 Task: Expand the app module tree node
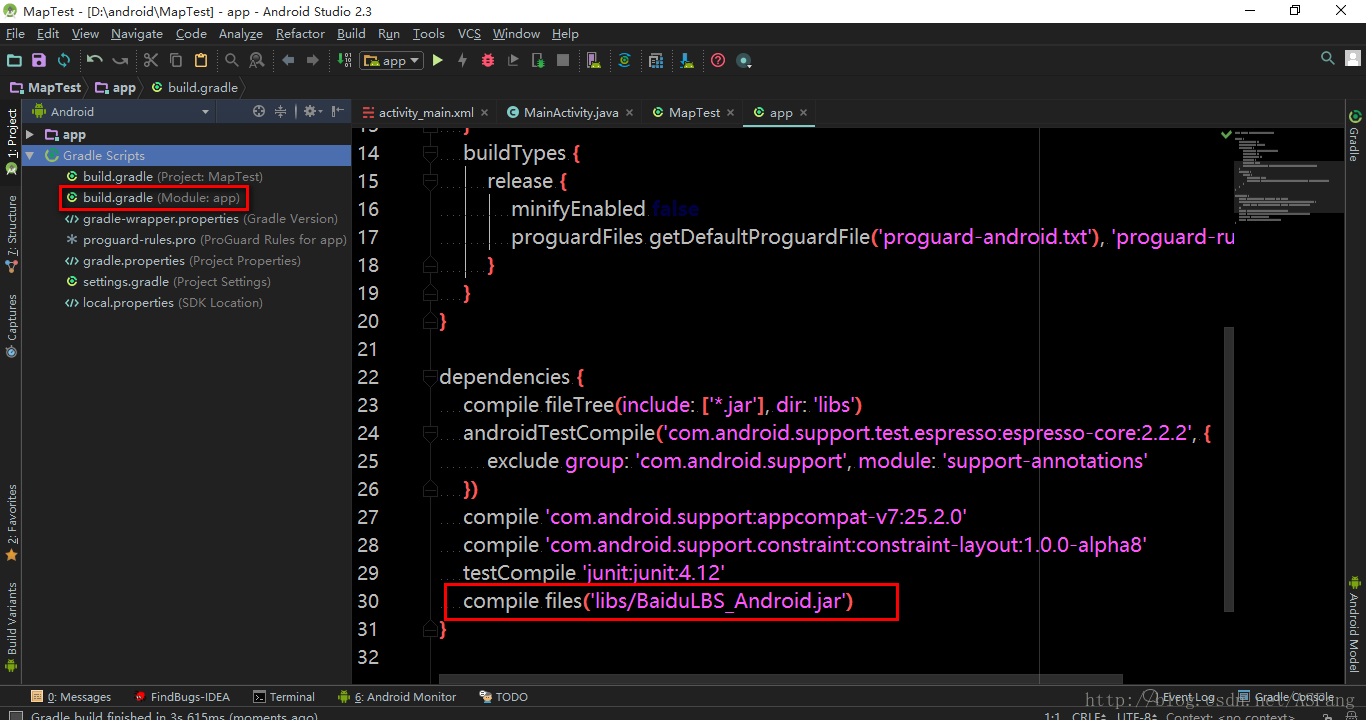[x=30, y=134]
